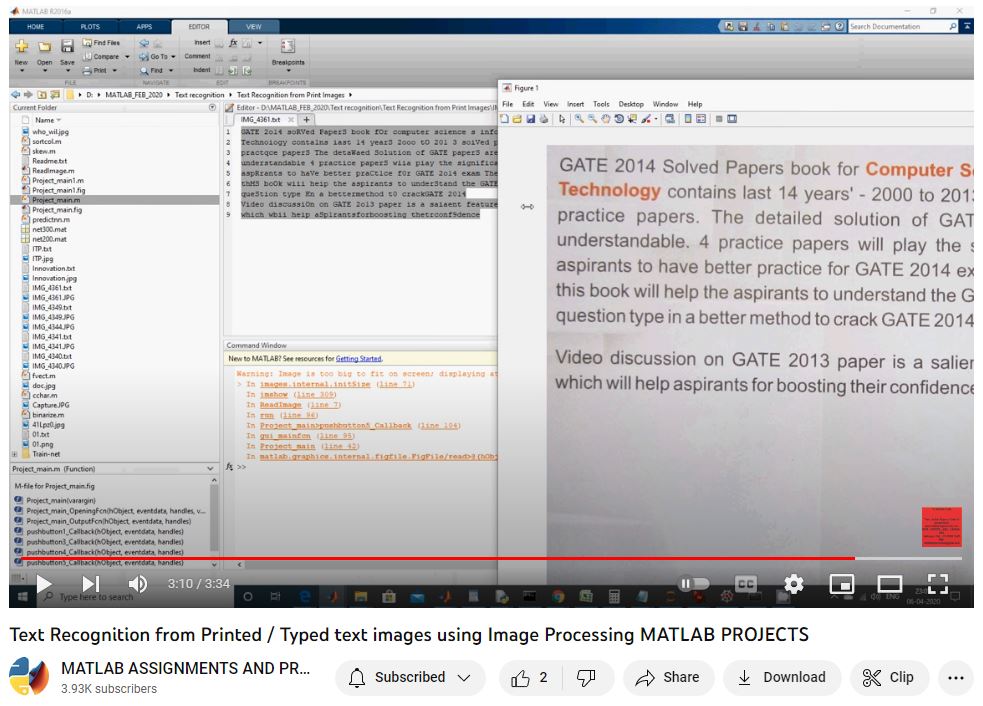The height and width of the screenshot is (706, 983).
Task: Click the Download button
Action: click(782, 677)
